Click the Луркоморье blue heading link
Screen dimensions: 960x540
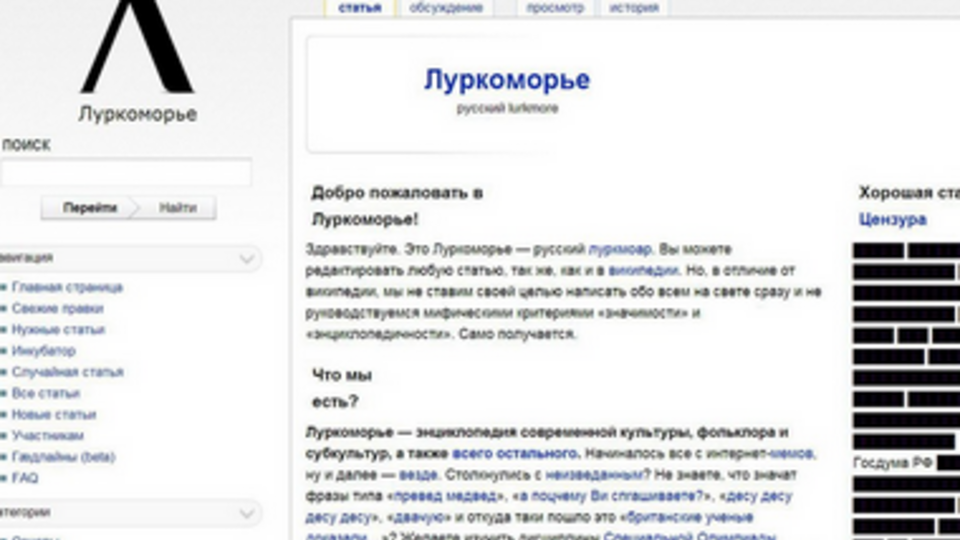[507, 80]
